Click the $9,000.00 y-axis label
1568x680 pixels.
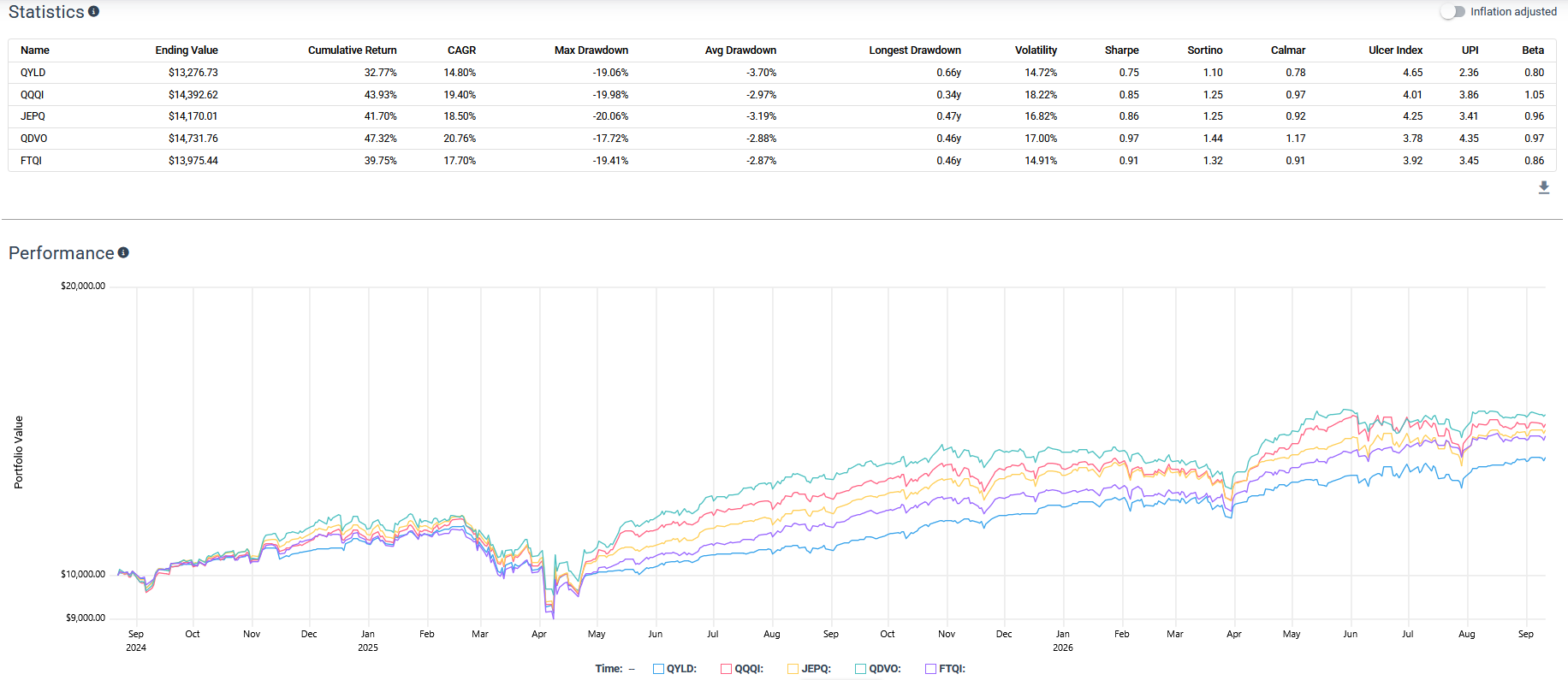(86, 618)
